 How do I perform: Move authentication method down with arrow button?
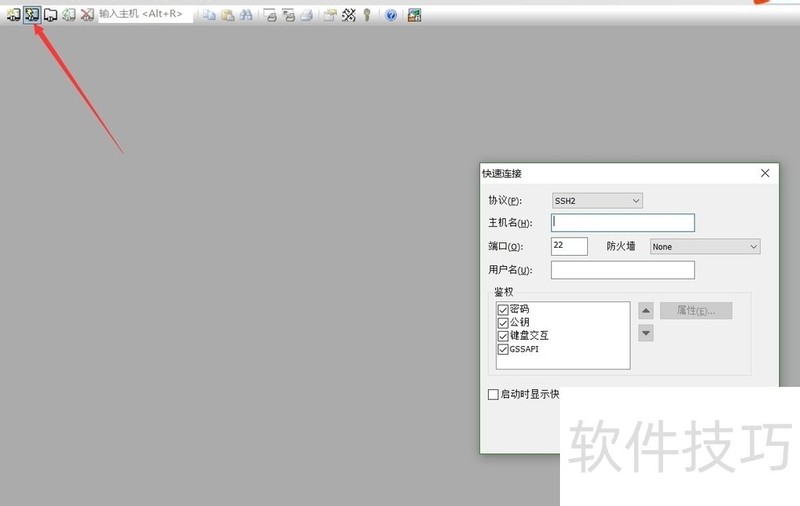(646, 333)
